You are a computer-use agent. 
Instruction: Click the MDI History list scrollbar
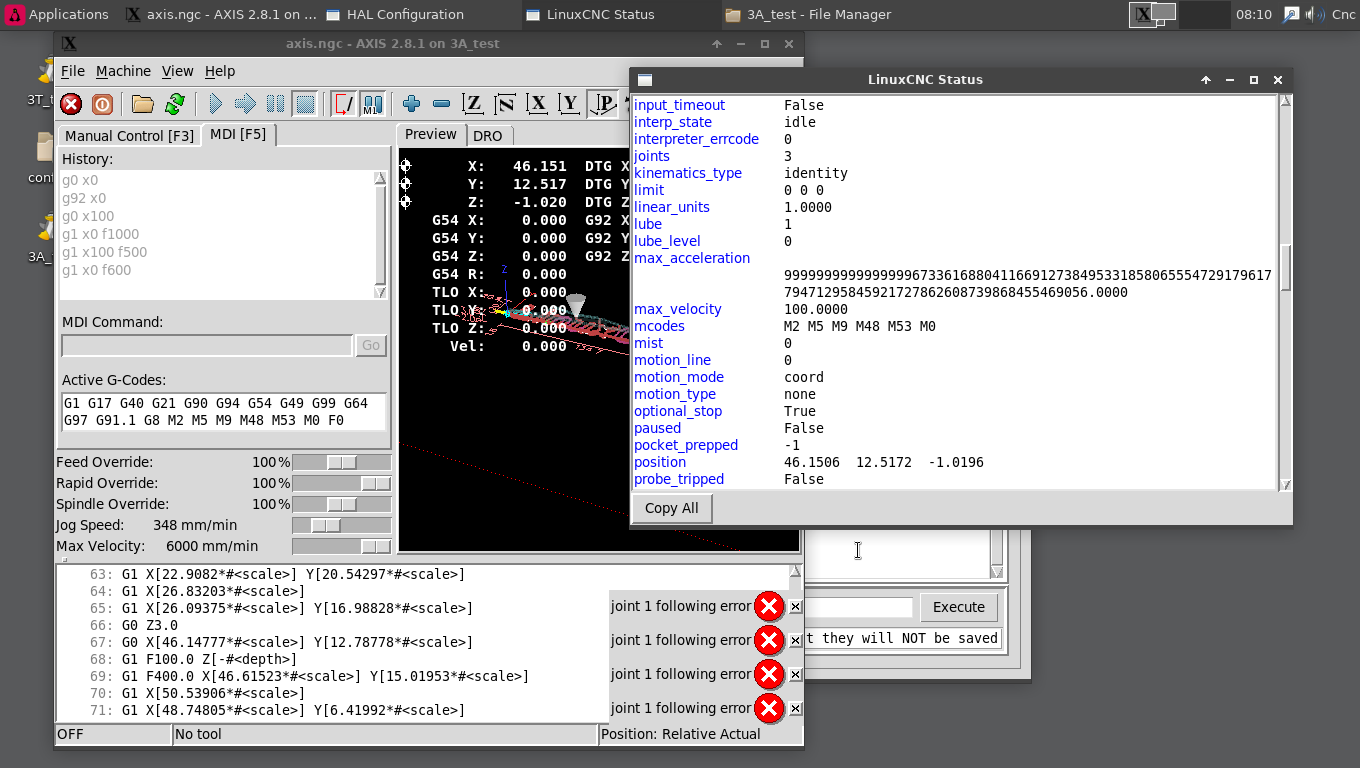[380, 235]
